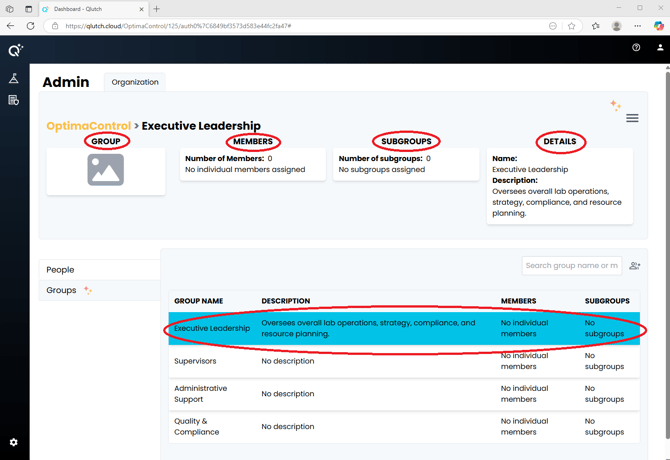The width and height of the screenshot is (670, 460).
Task: Select the Supervisors group row
Action: click(404, 361)
